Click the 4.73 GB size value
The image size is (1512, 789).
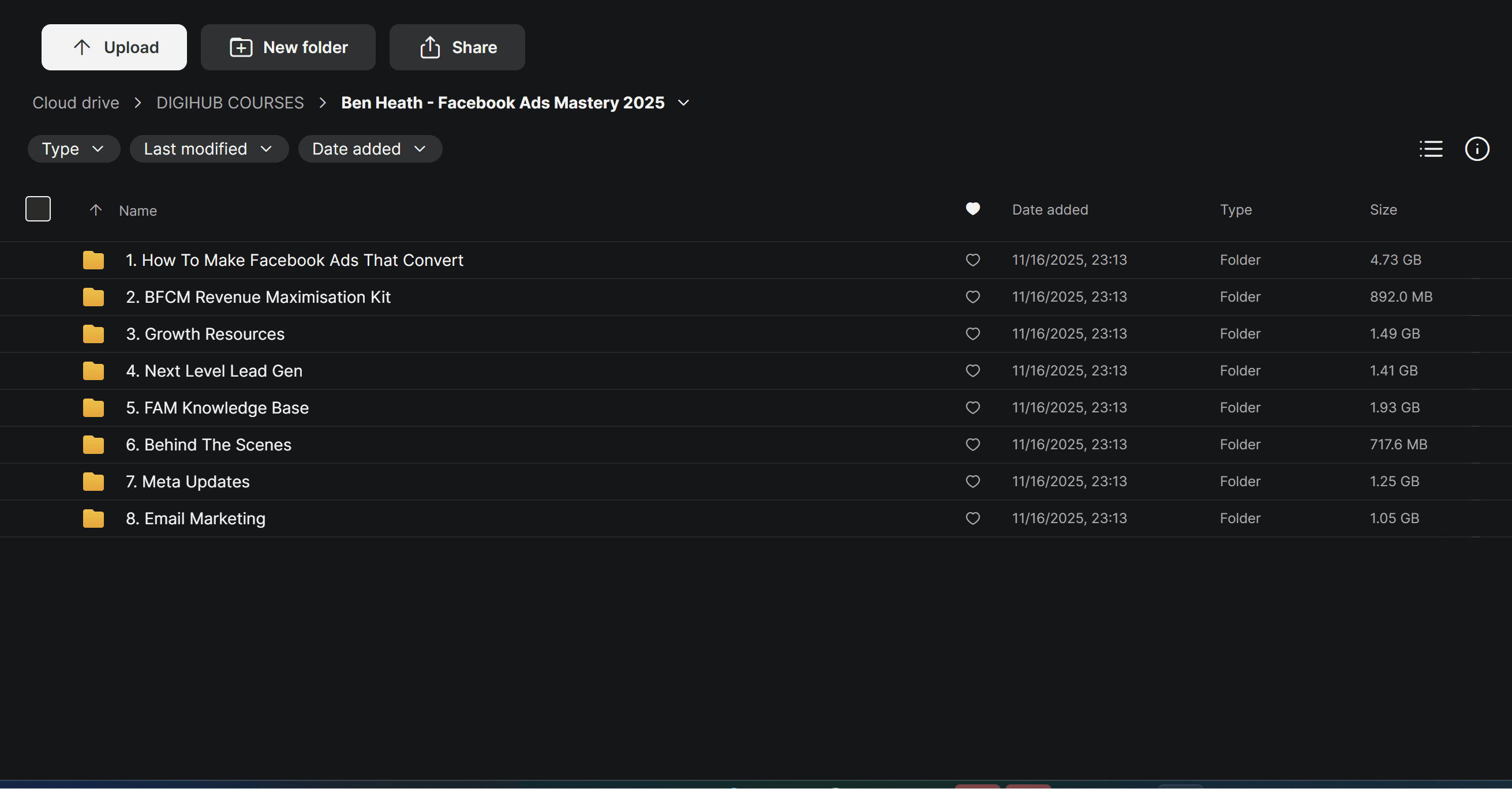(x=1395, y=260)
